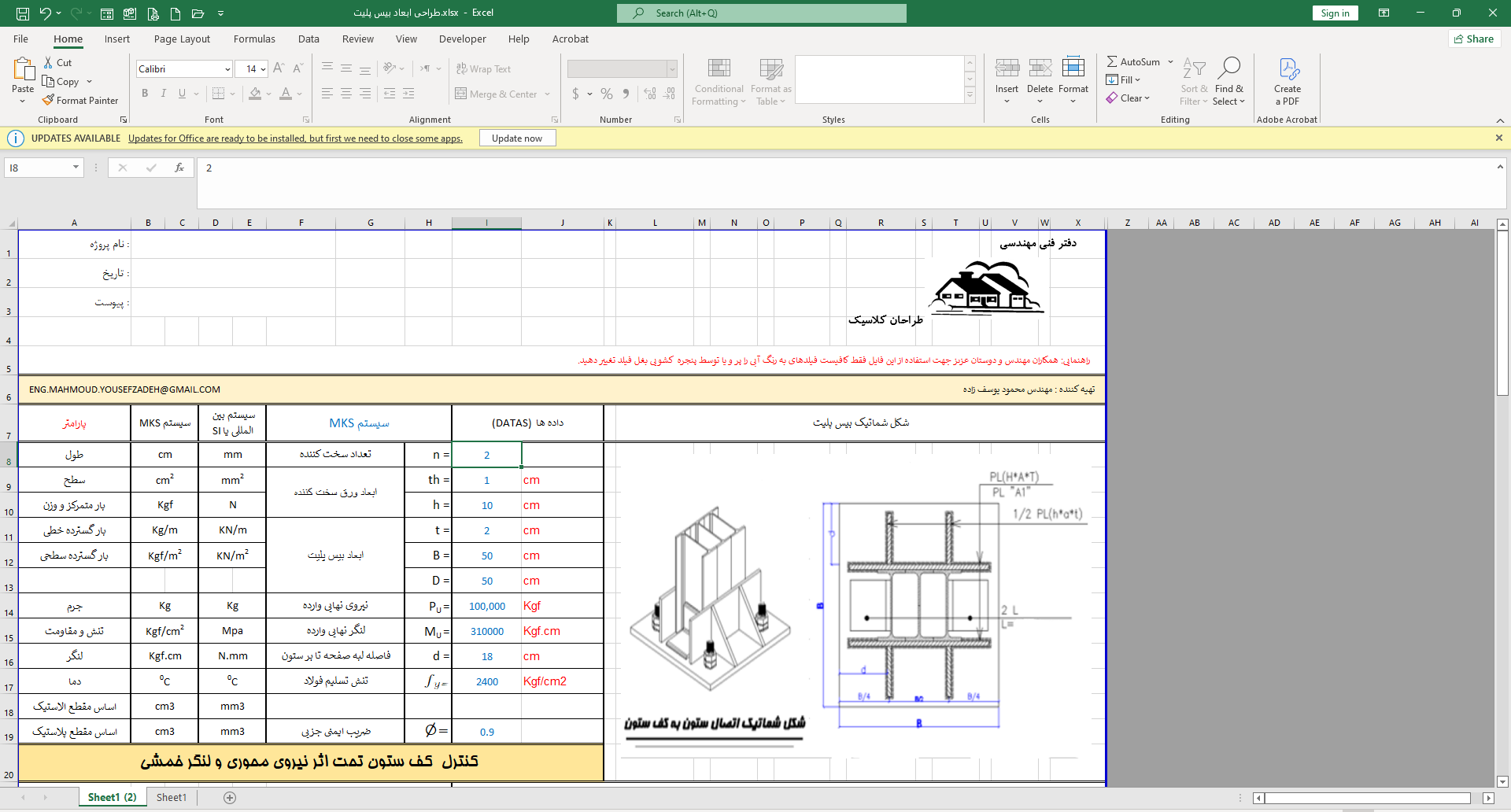The image size is (1511, 812).
Task: Click the Save icon in title bar
Action: (23, 13)
